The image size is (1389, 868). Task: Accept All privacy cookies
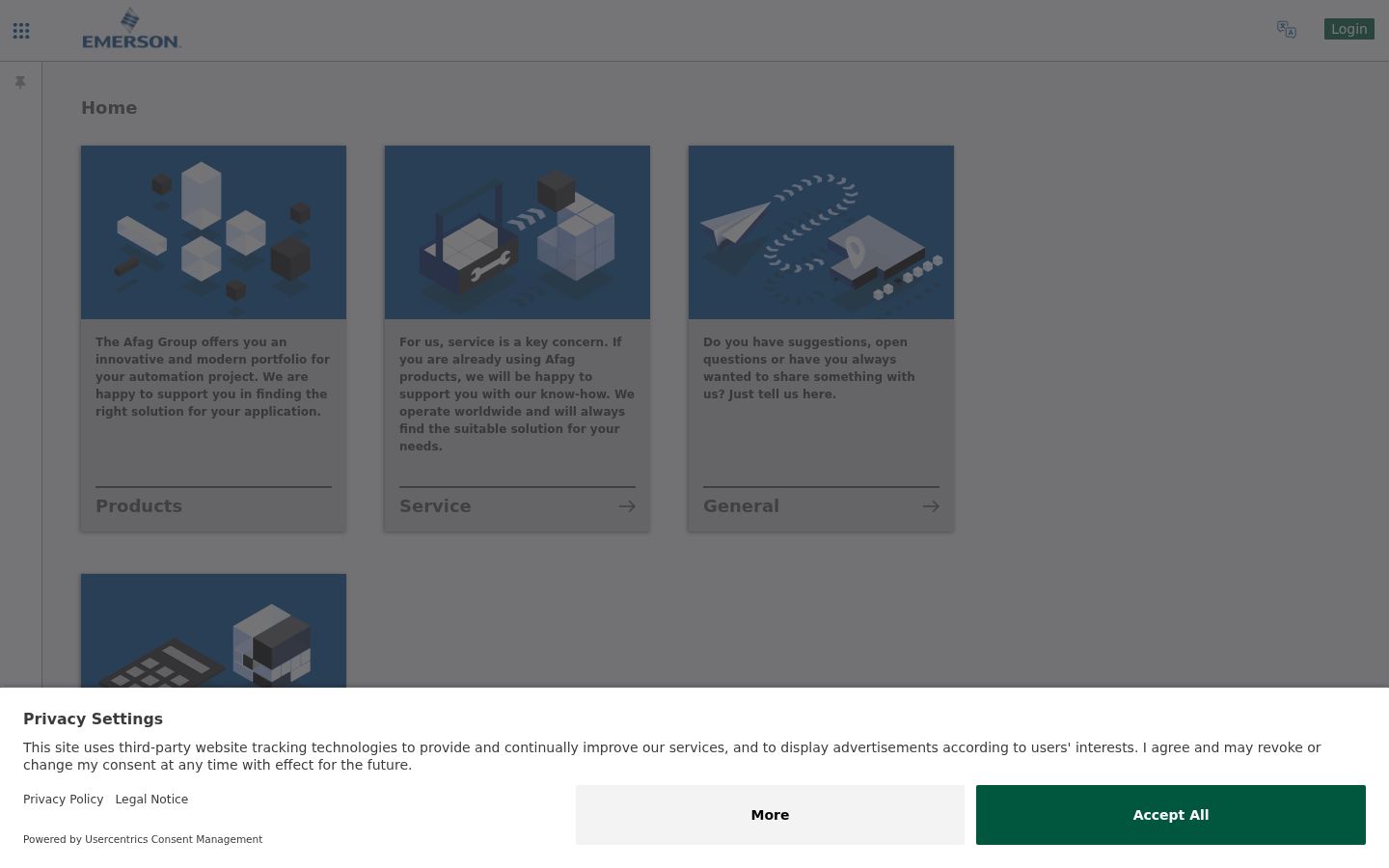click(x=1171, y=815)
